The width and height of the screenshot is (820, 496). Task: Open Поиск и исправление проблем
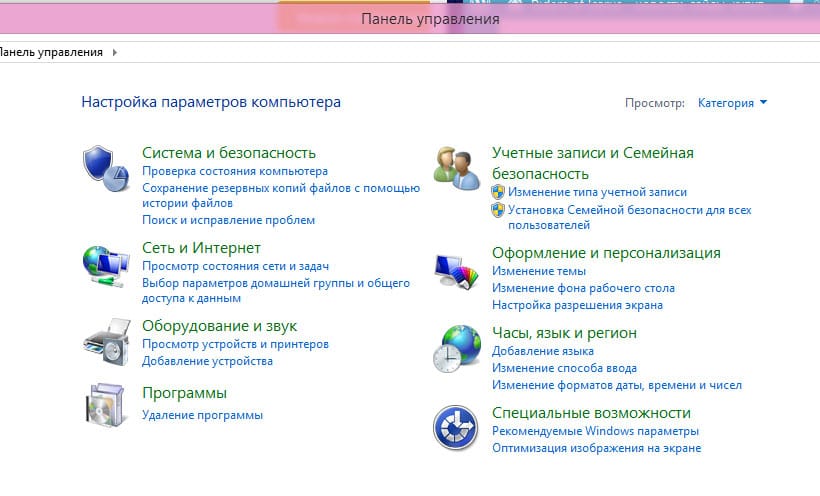pos(228,220)
